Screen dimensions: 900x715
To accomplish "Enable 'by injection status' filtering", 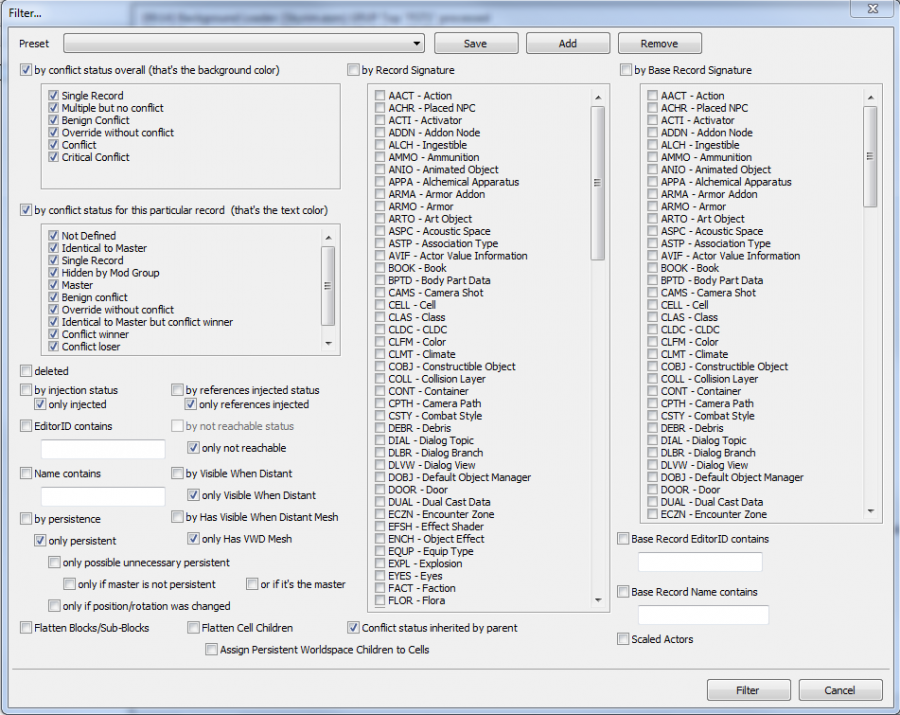I will pyautogui.click(x=25, y=390).
